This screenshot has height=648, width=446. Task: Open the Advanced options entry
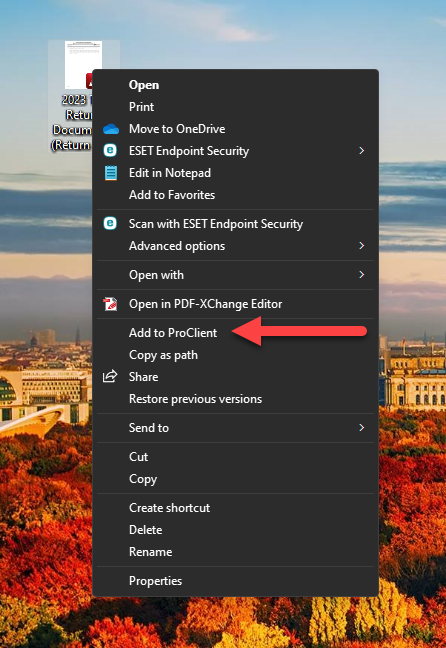235,245
